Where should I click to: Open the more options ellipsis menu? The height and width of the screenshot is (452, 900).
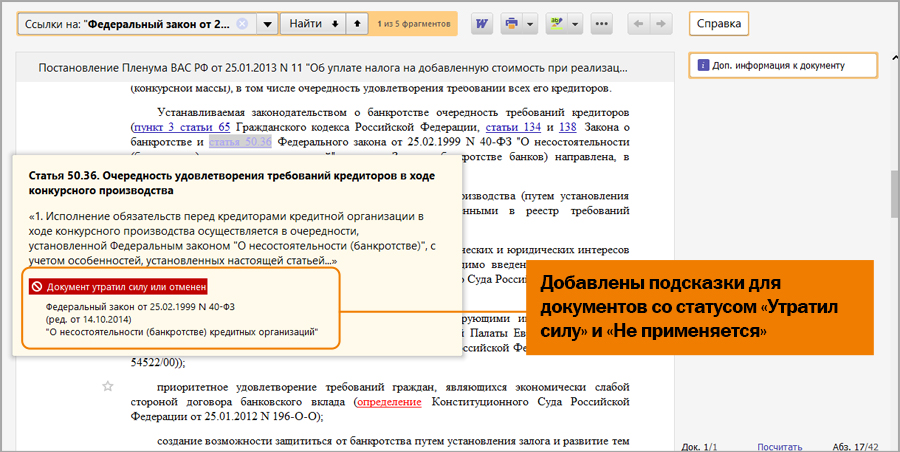(602, 23)
